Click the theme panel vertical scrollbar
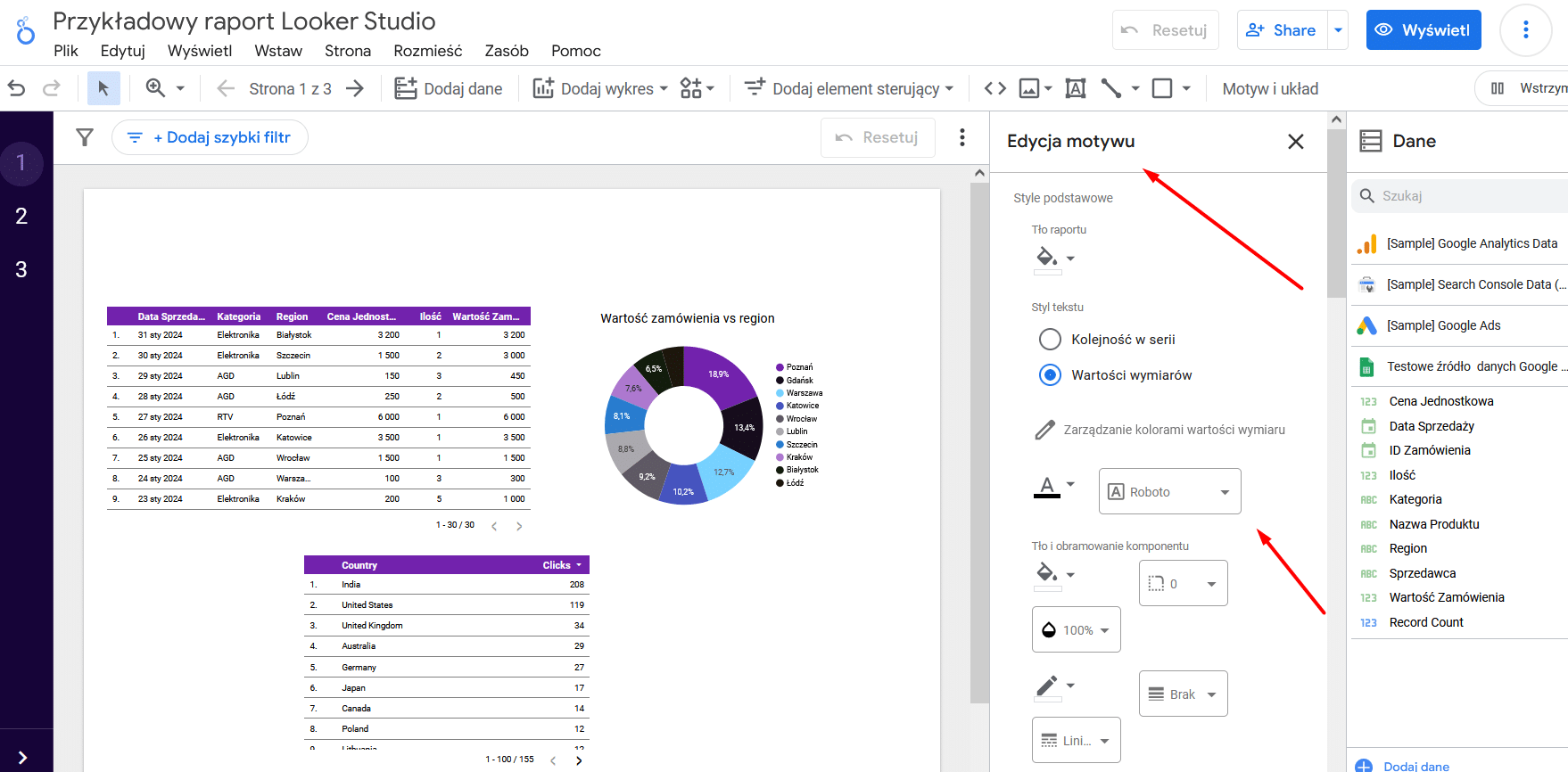This screenshot has width=1568, height=772. [x=1336, y=213]
